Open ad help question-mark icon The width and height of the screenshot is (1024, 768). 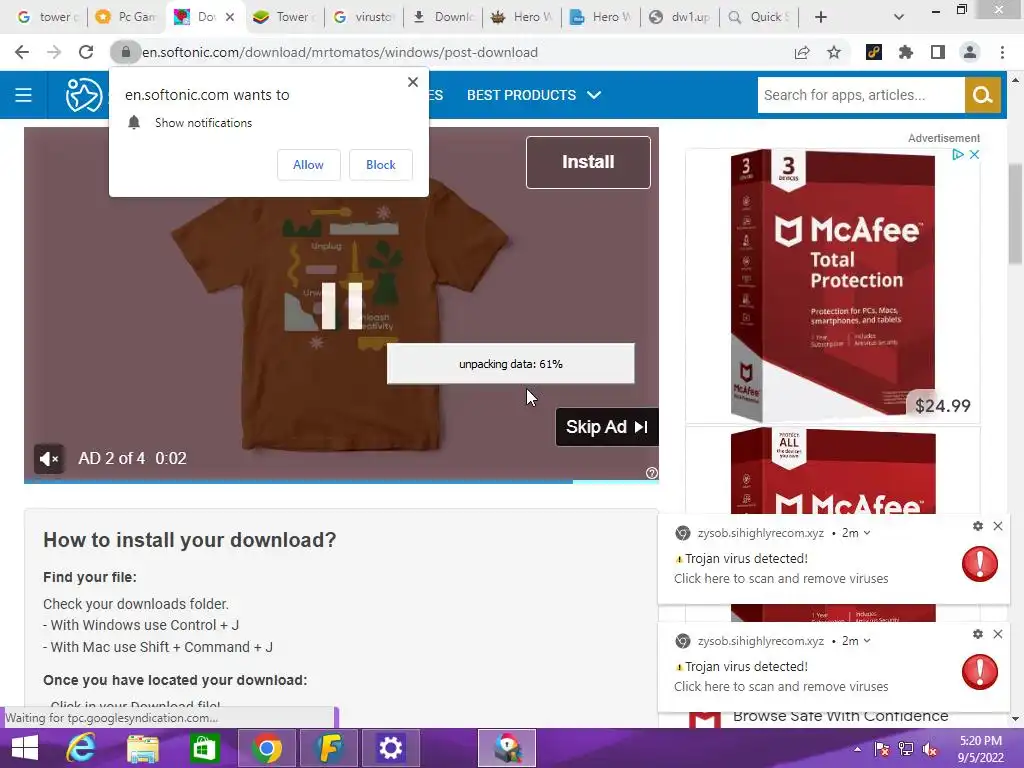[x=651, y=473]
